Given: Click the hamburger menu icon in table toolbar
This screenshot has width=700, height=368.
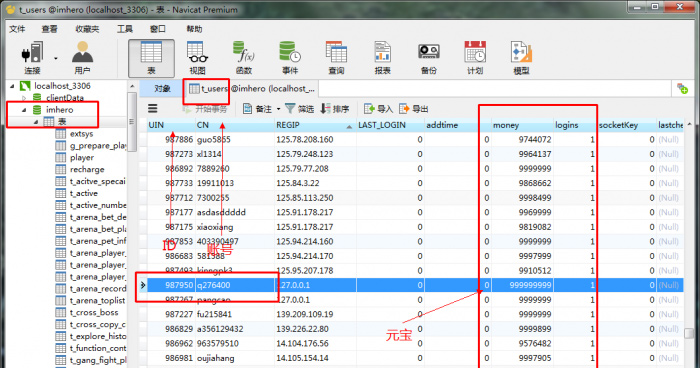Looking at the screenshot, I should [x=153, y=109].
